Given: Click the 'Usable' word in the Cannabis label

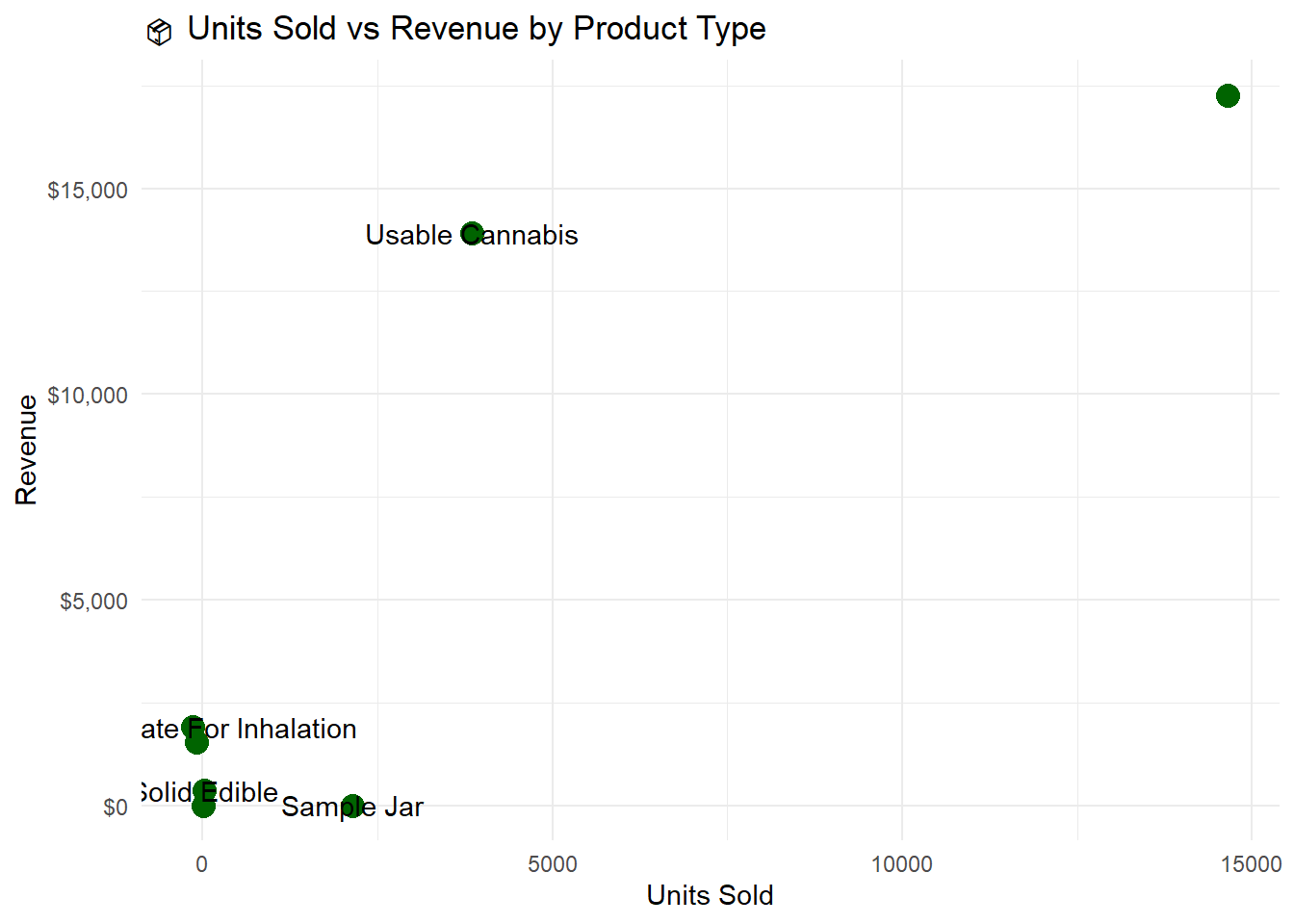Looking at the screenshot, I should click(x=408, y=236).
